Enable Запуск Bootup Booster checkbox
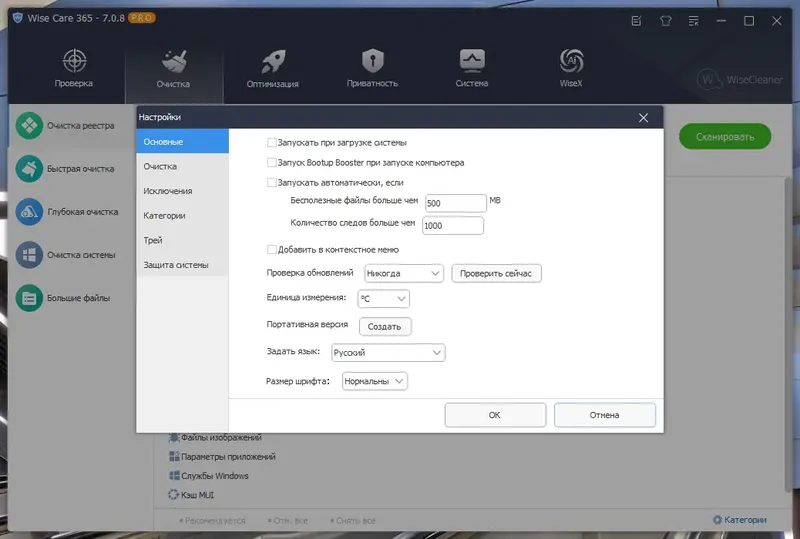 (x=272, y=162)
